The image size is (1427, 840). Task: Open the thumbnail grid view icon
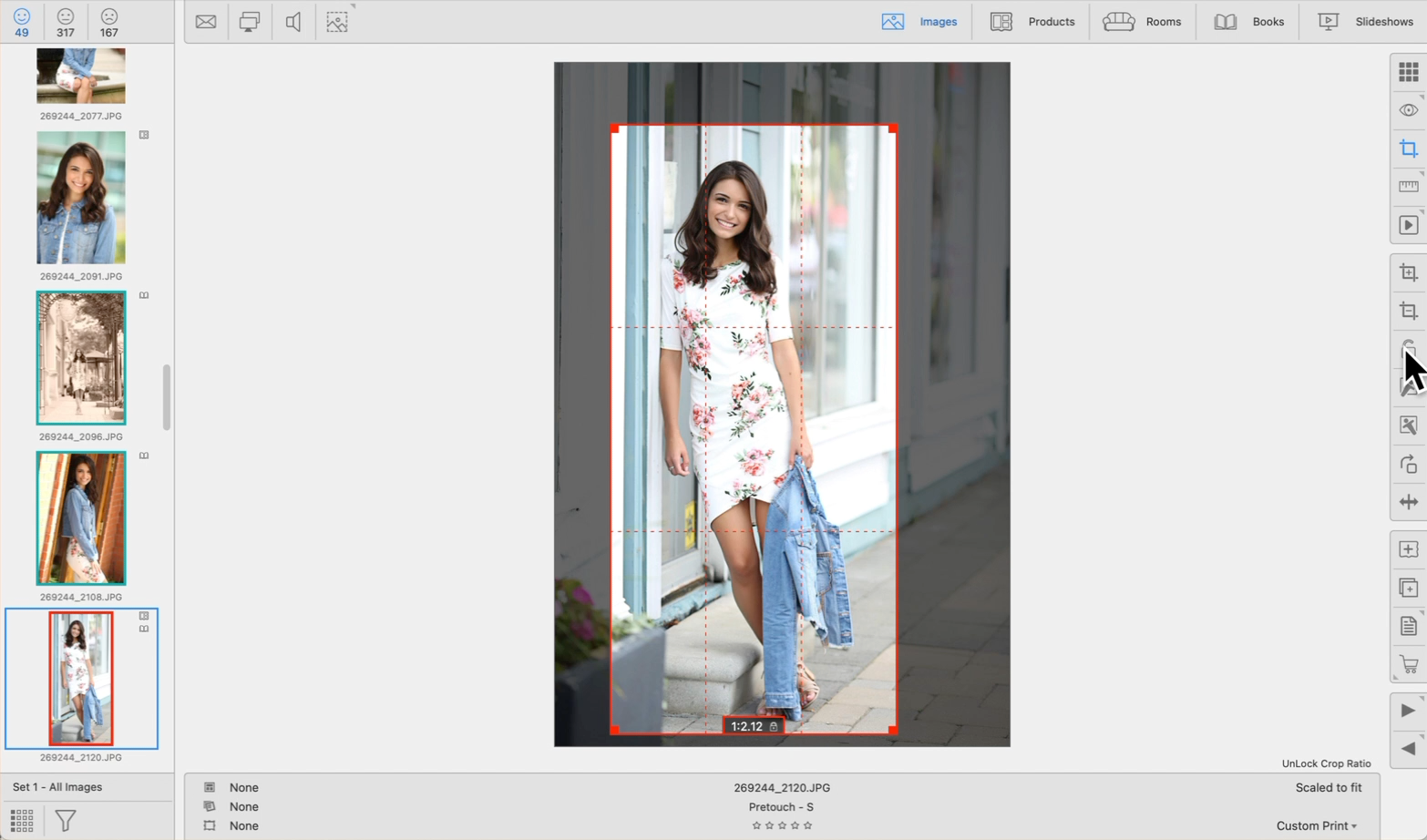click(1408, 71)
